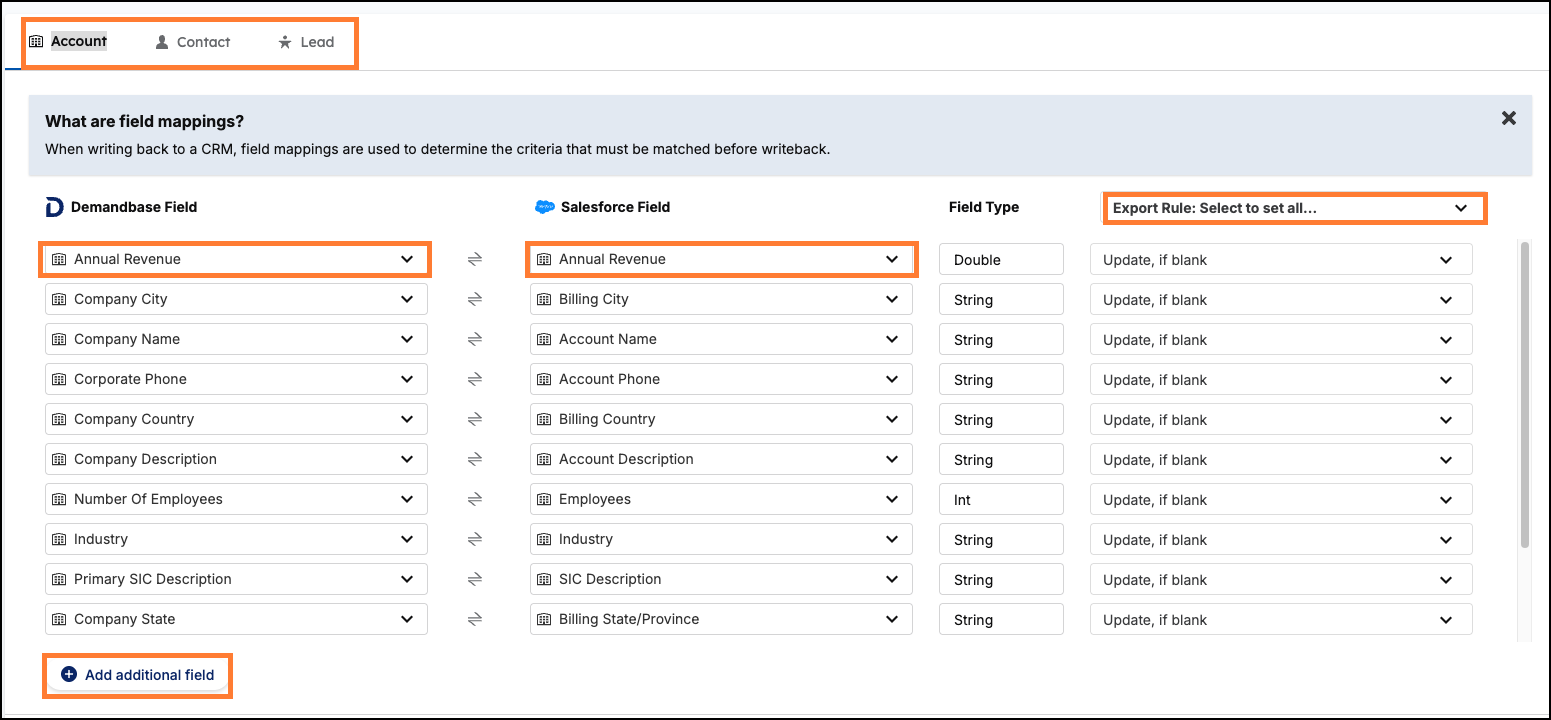
Task: Click the swap arrows icon in Primary SIC Description row
Action: (475, 579)
